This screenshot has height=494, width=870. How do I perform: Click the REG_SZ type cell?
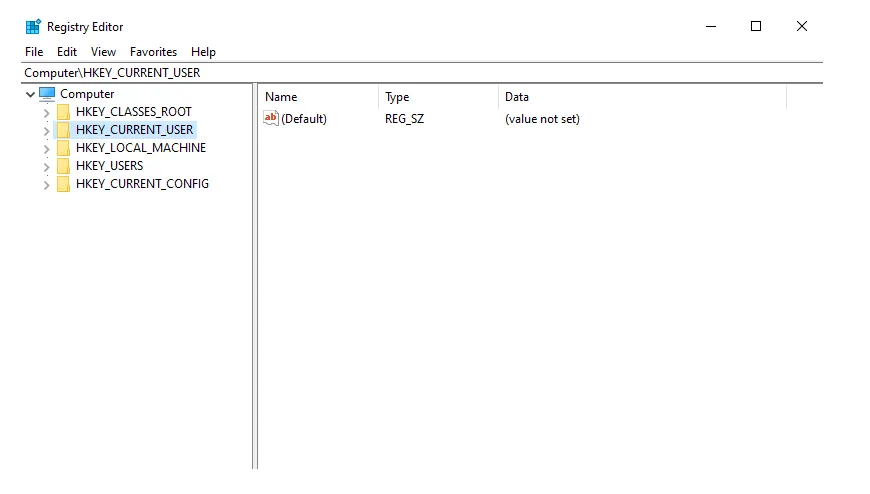coord(404,119)
